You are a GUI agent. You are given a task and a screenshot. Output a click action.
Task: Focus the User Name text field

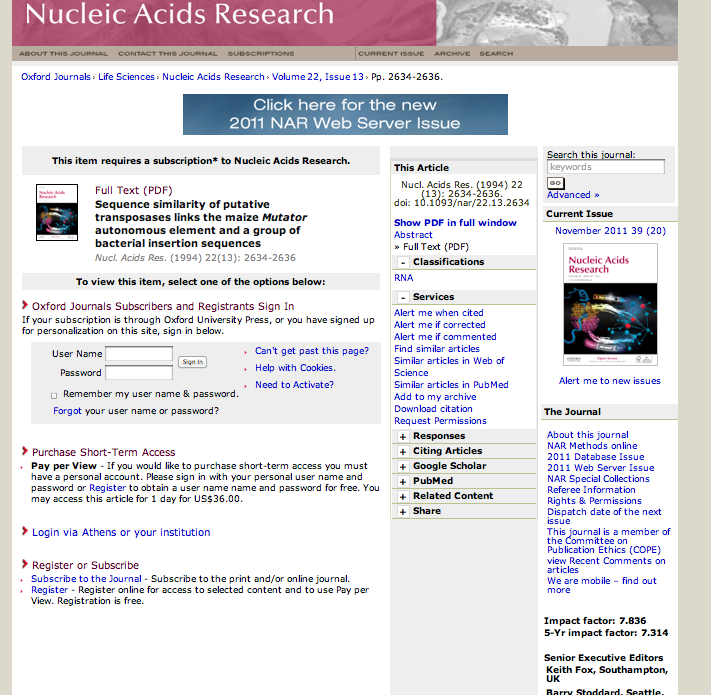coord(139,353)
